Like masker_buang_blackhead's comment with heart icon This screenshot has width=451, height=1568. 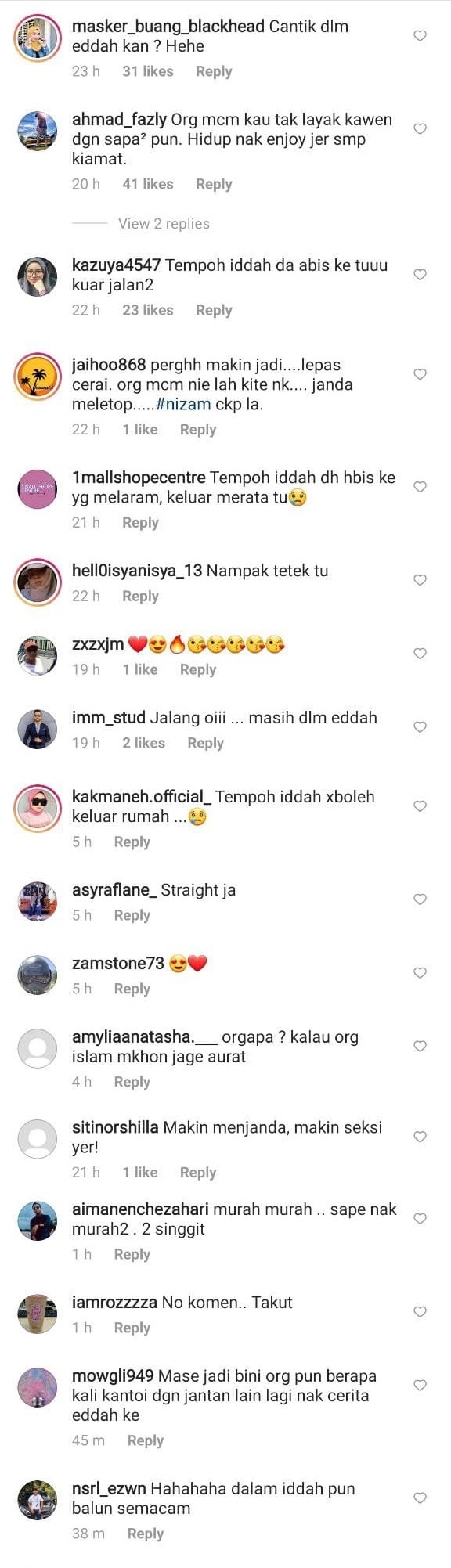click(420, 36)
